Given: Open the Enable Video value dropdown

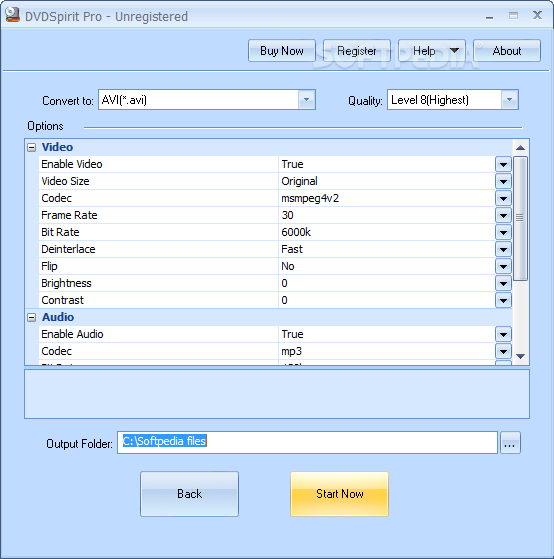Looking at the screenshot, I should [503, 164].
